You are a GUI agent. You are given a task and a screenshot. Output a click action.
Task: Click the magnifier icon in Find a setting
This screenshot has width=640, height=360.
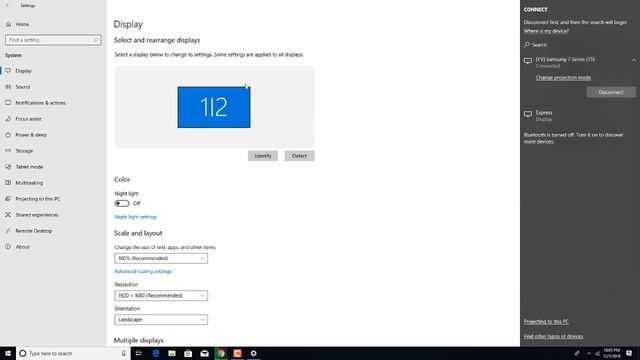point(96,40)
